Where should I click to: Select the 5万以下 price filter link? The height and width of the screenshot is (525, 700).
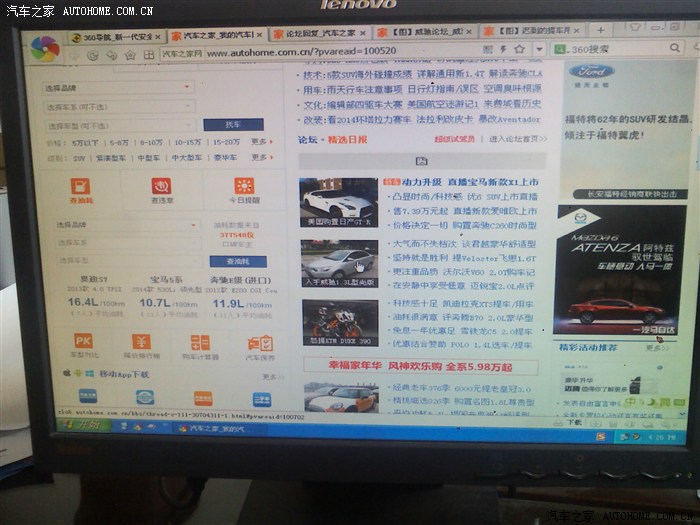85,143
